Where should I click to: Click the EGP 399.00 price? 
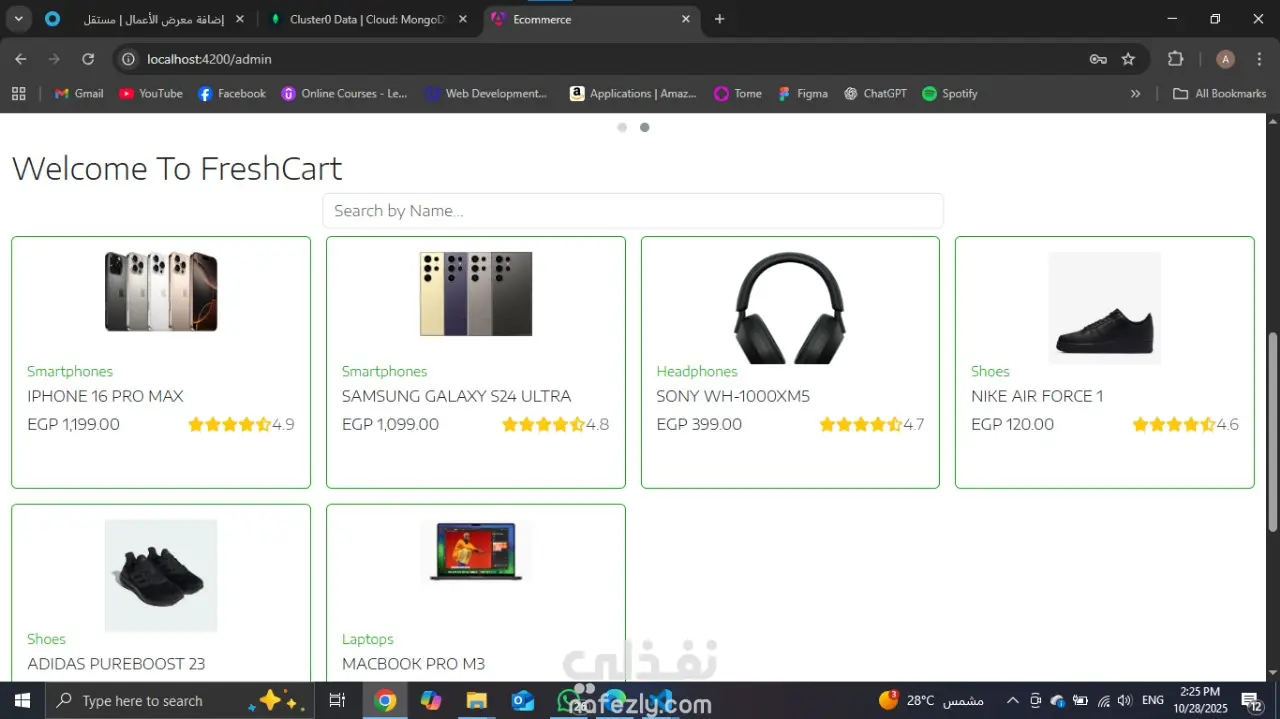point(699,424)
